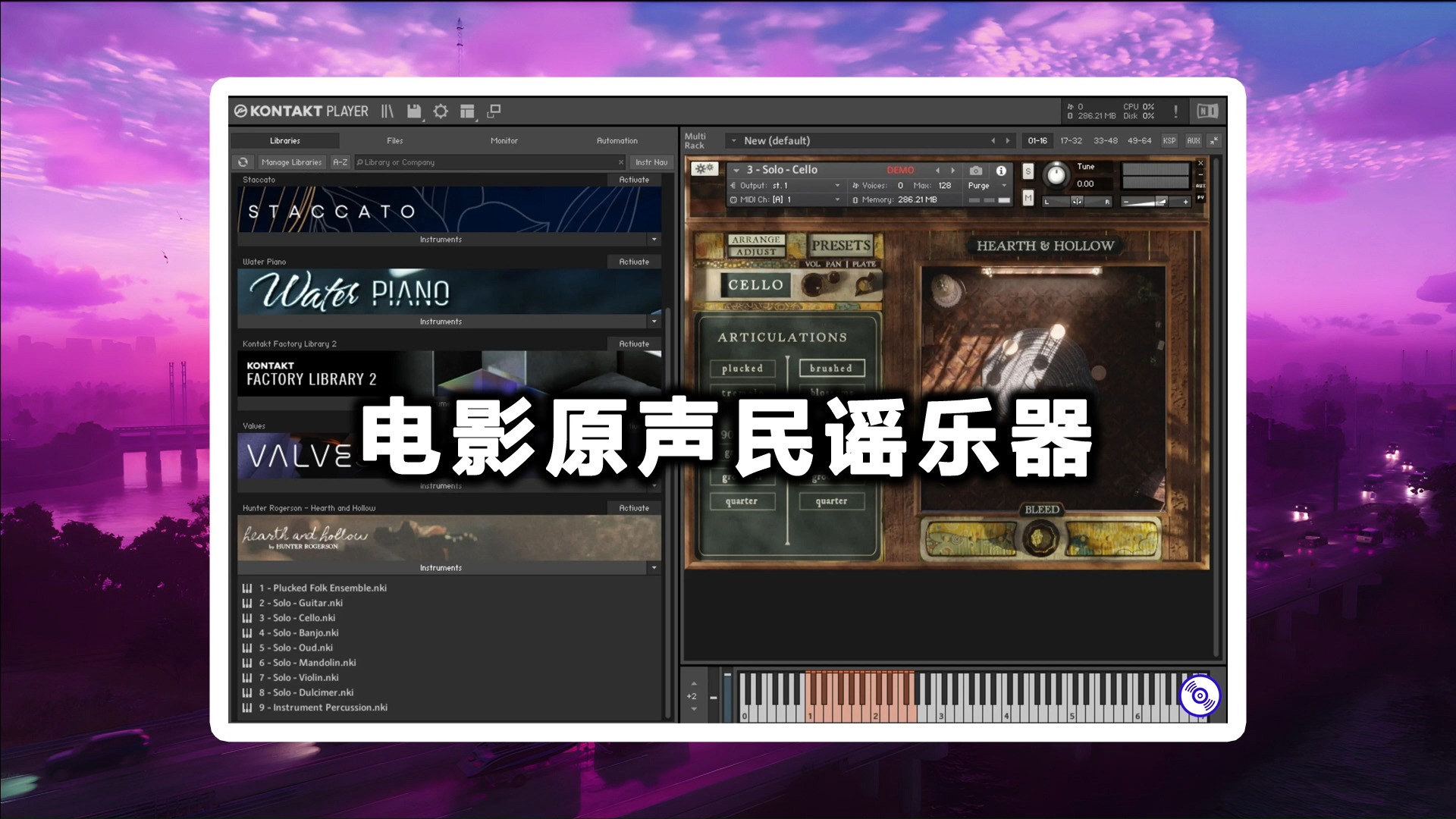The image size is (1456, 819).
Task: Collapse the instrument header minus button
Action: coord(1200,174)
